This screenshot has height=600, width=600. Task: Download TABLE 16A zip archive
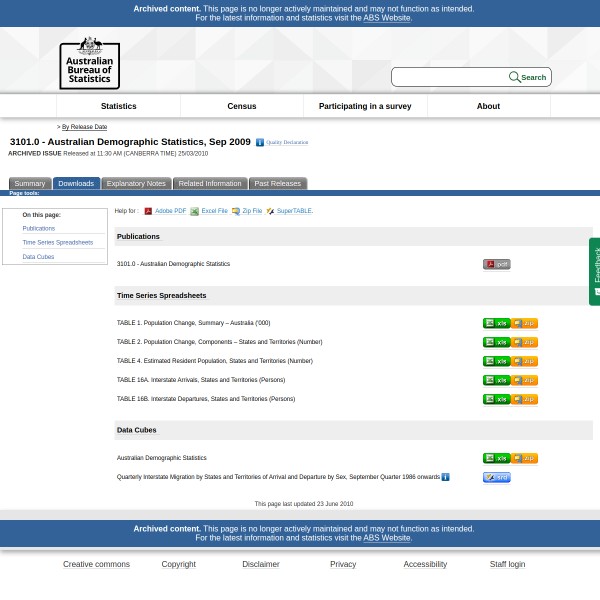[524, 380]
